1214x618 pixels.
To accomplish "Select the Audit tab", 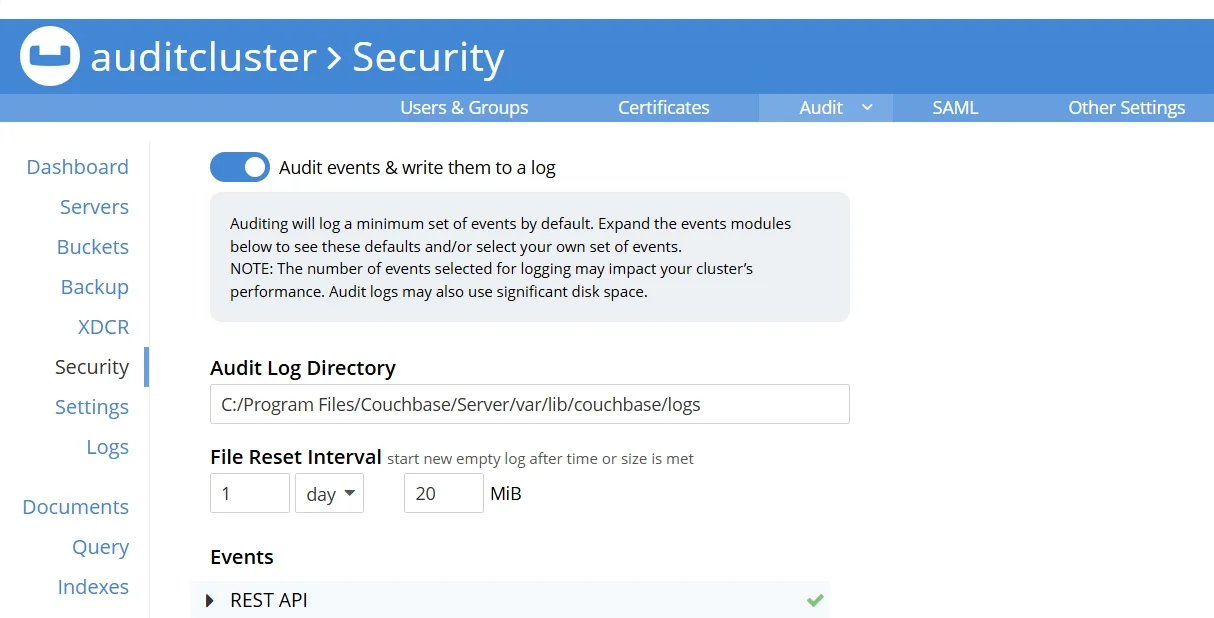I will point(821,107).
